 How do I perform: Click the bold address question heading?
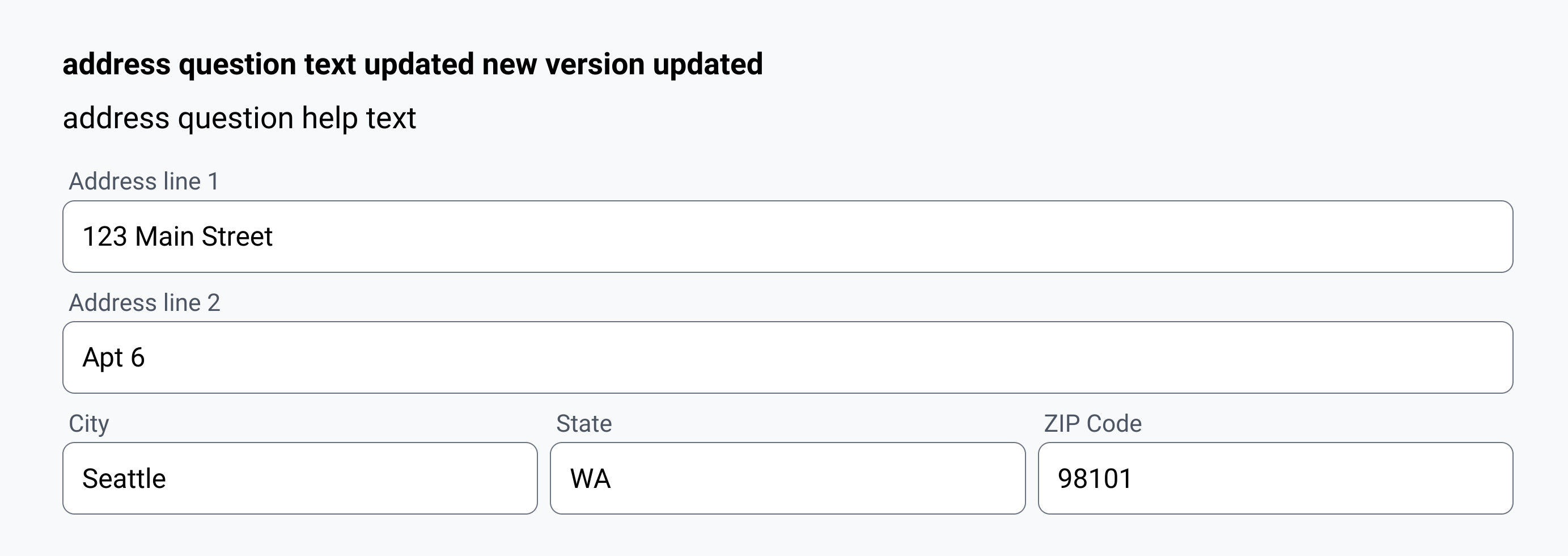tap(414, 64)
